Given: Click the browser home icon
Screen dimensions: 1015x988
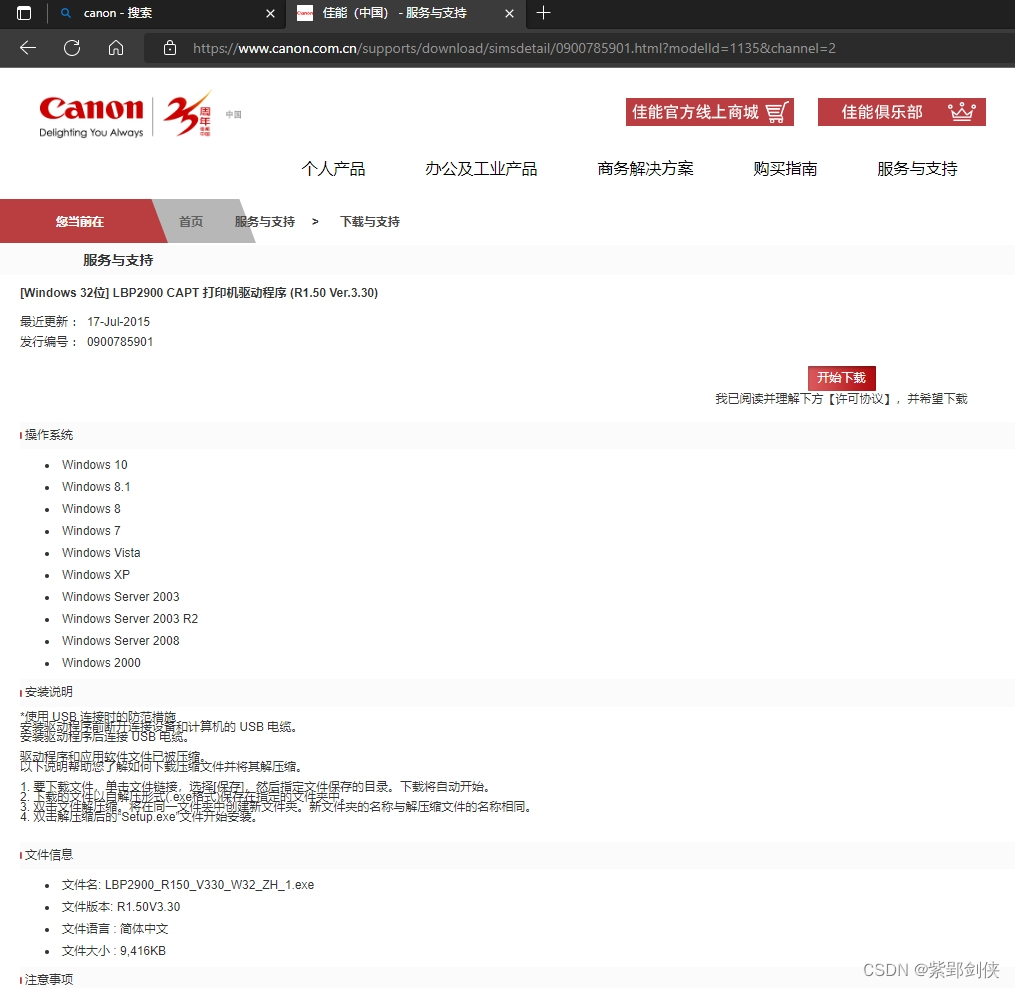Looking at the screenshot, I should tap(115, 47).
